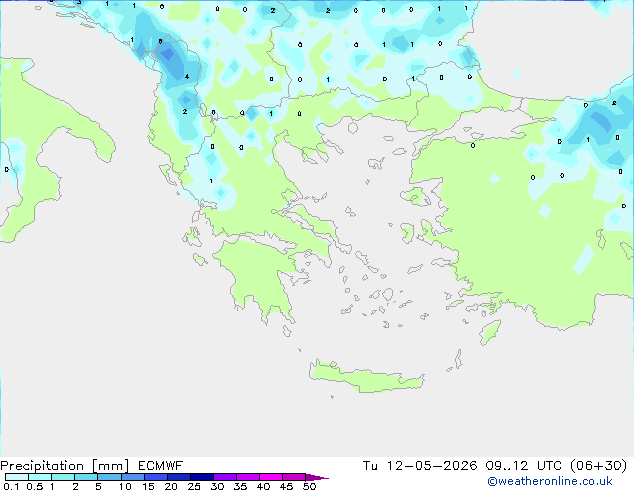Click the '4' precipitation value on the map
This screenshot has height=490, width=634.
click(187, 76)
